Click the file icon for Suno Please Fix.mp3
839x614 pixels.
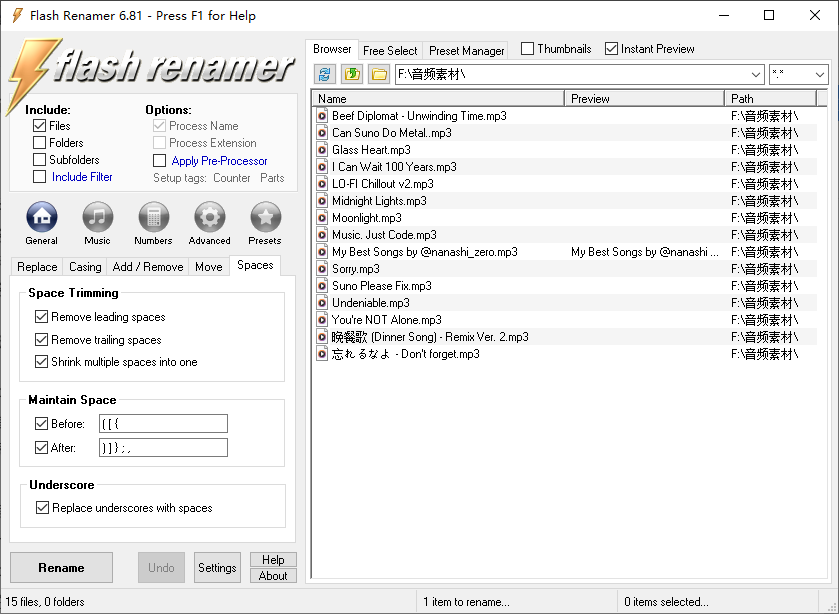click(322, 286)
